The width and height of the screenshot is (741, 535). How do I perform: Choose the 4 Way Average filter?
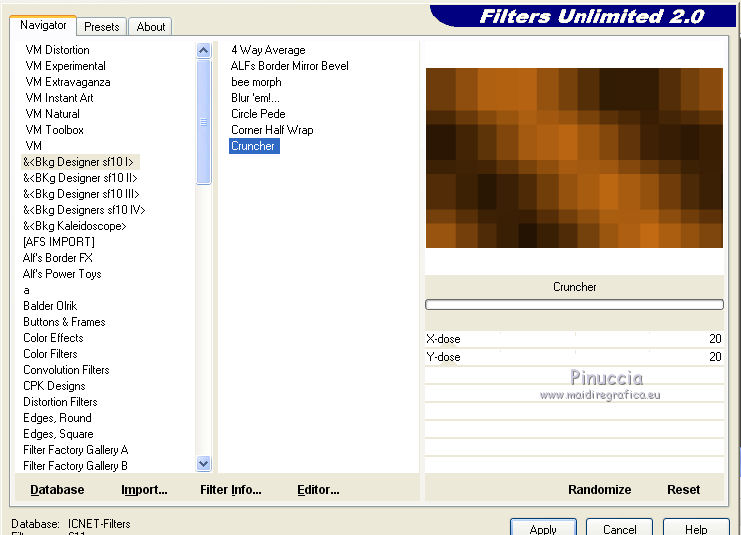coord(268,50)
